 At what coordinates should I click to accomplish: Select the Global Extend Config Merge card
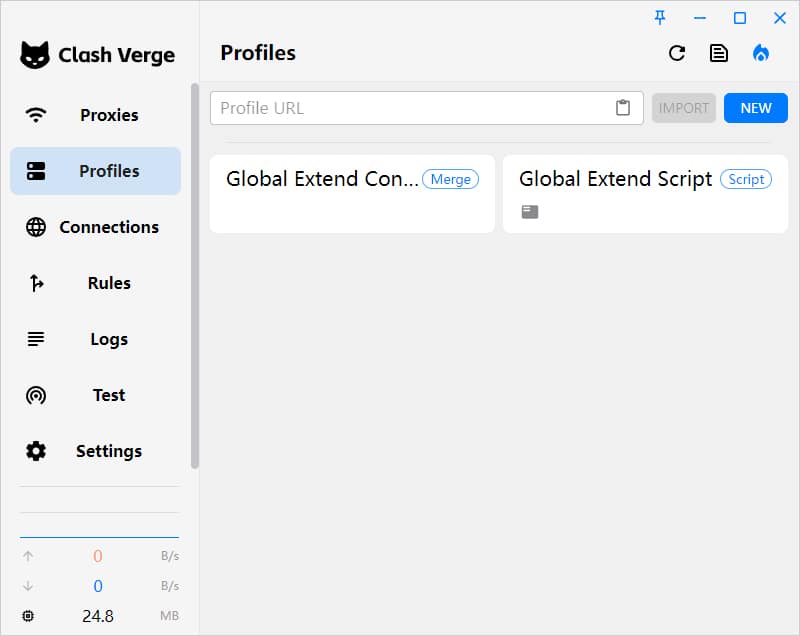tap(352, 194)
